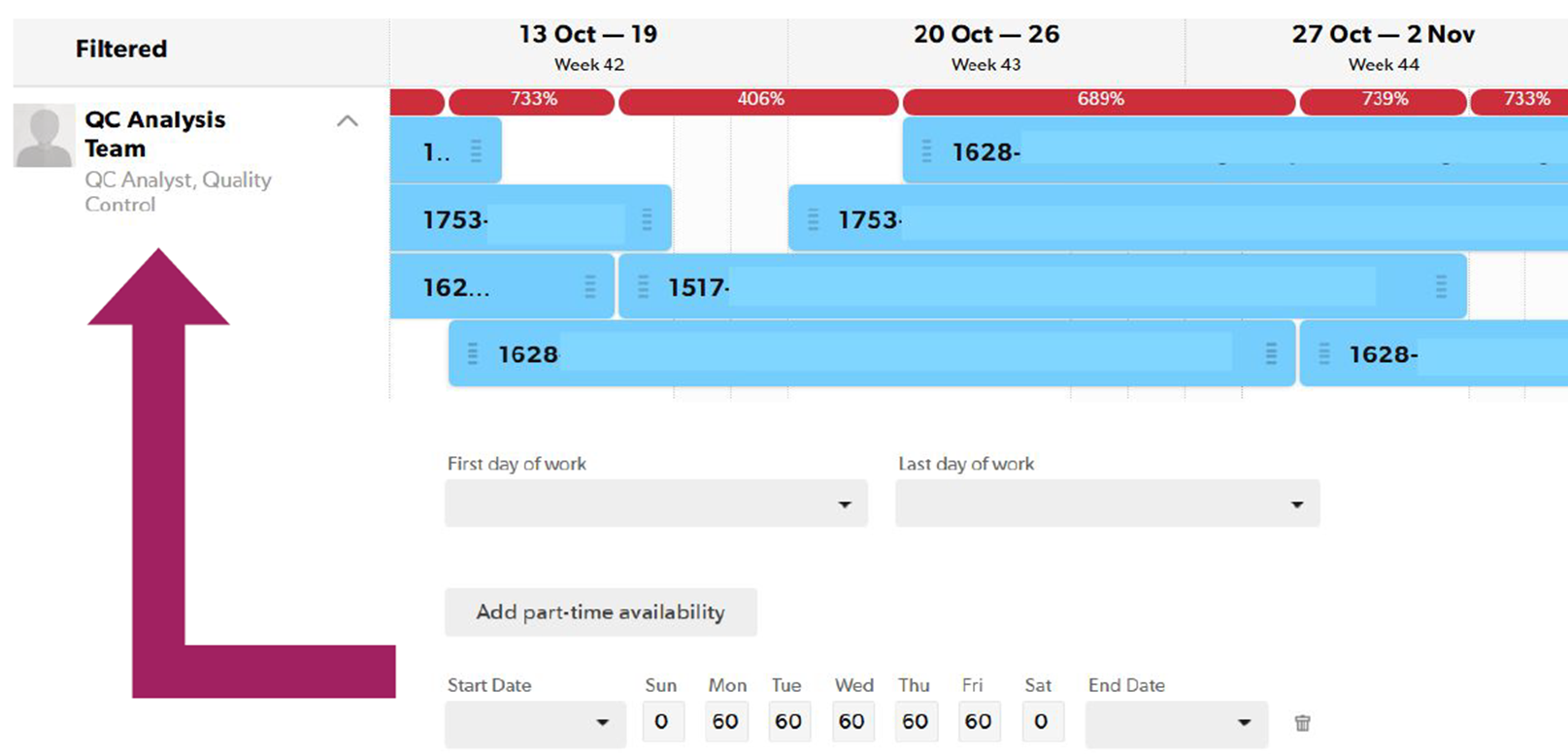1568x754 pixels.
Task: Select the 20 Oct — 26 Week 43 header
Action: [985, 48]
